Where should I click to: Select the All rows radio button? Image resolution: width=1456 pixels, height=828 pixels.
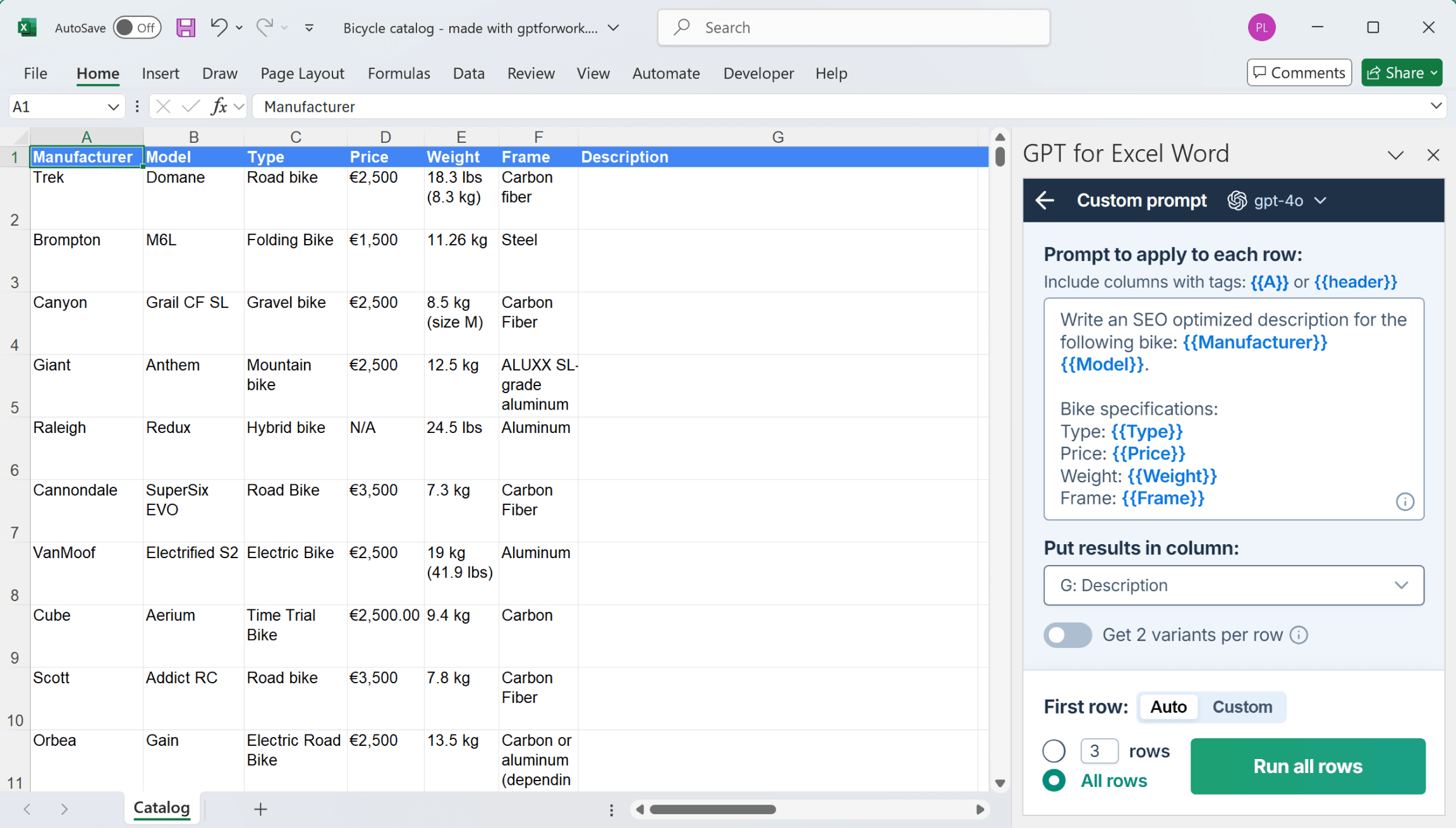1053,781
